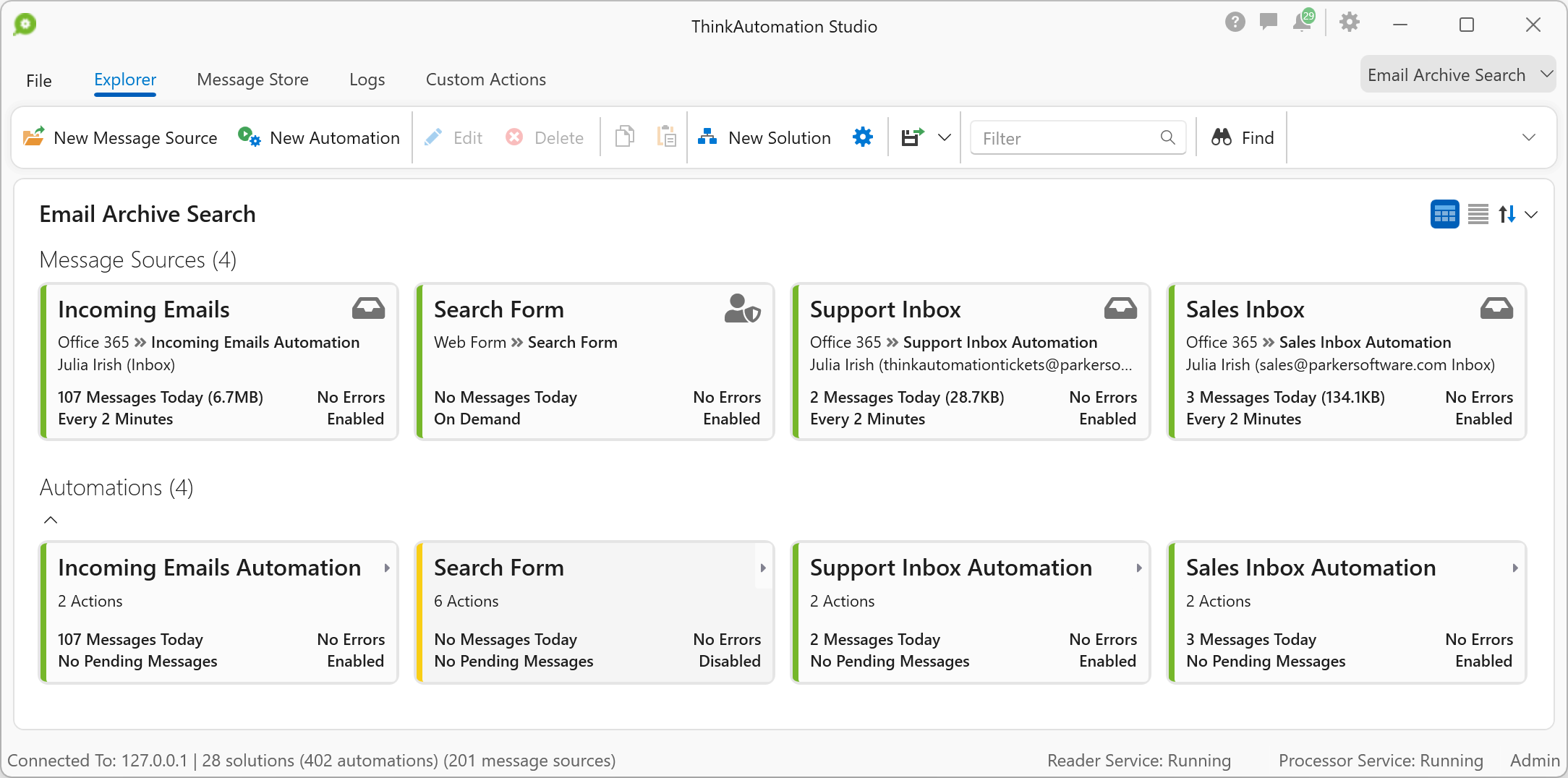
Task: Click Reader Service: Running status
Action: [1139, 760]
